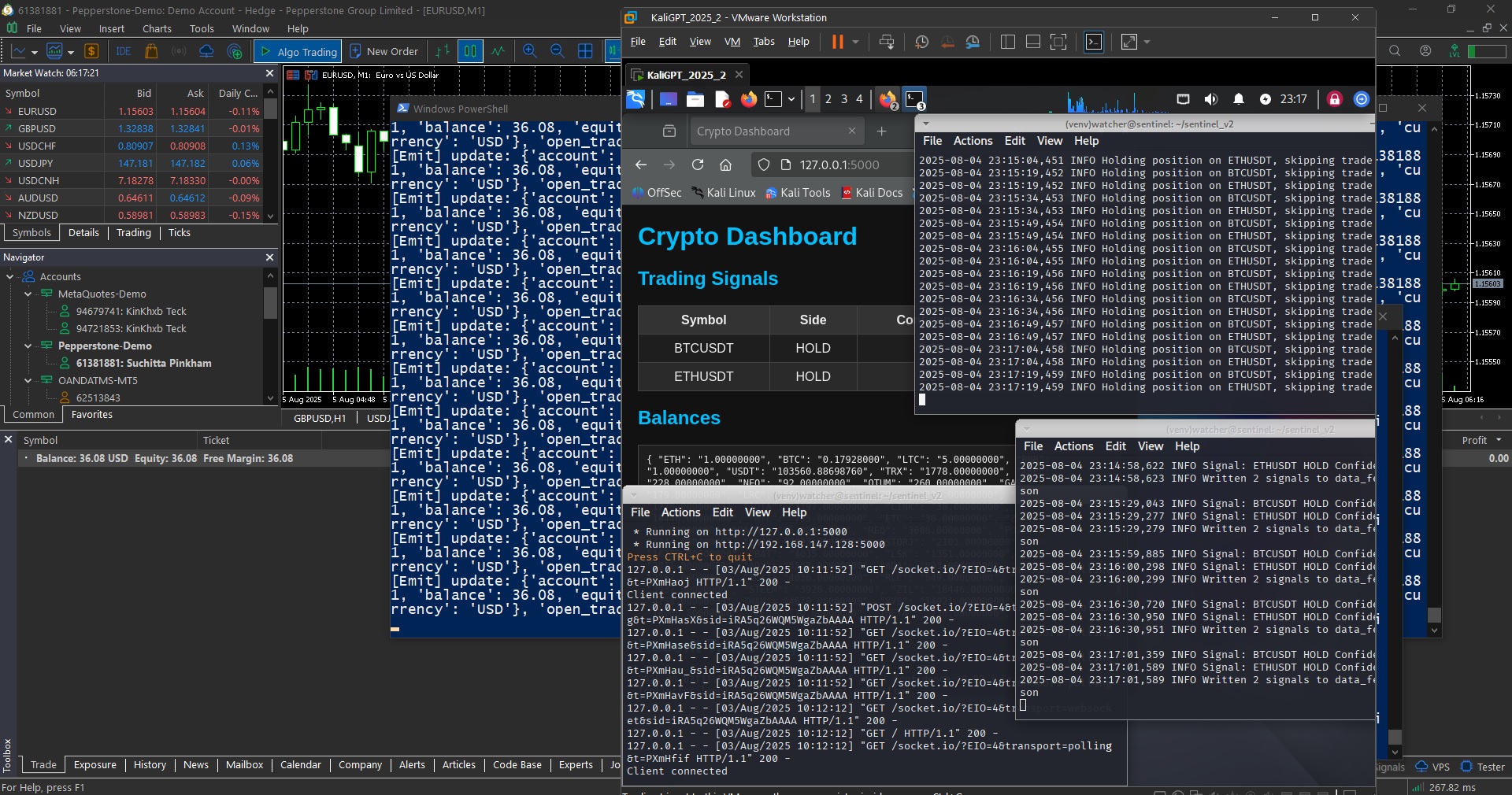Viewport: 1512px width, 795px height.
Task: Launch Firefox from the Kali panel launcher
Action: pyautogui.click(x=749, y=99)
